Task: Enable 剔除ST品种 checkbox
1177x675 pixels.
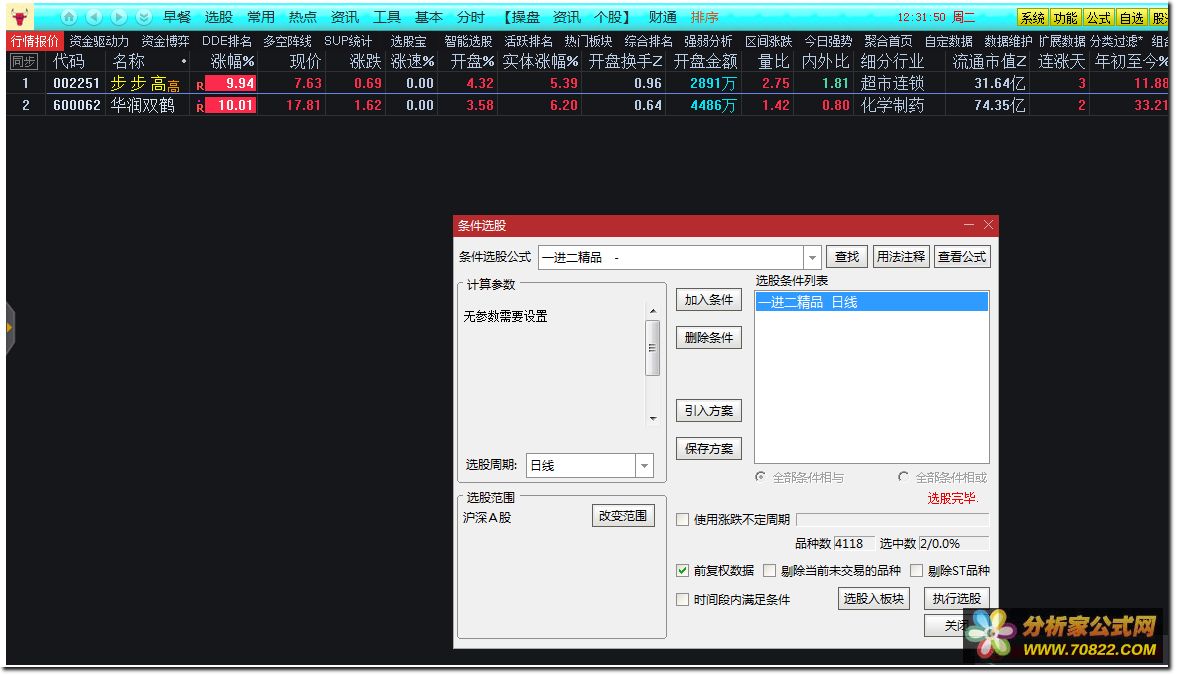Action: (x=917, y=571)
